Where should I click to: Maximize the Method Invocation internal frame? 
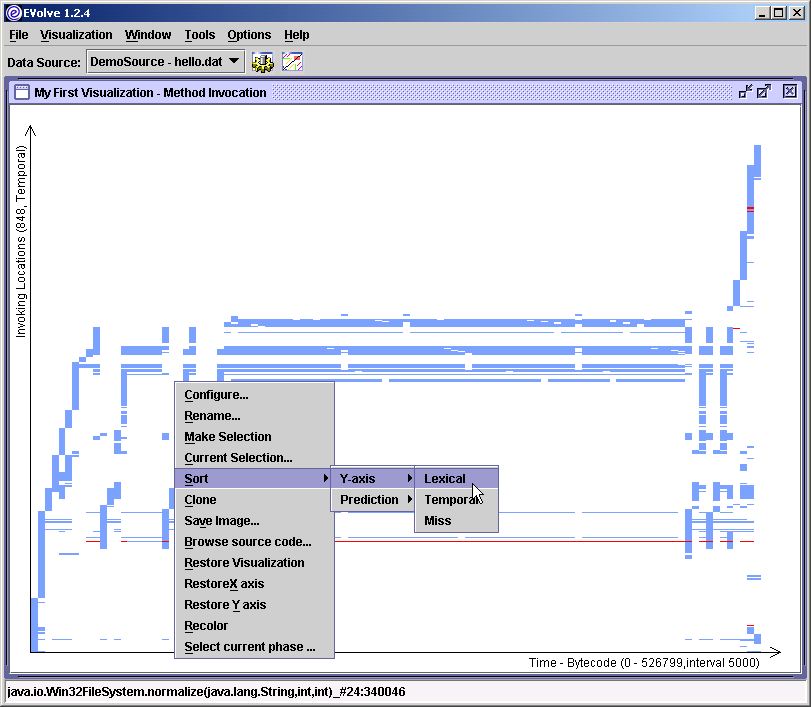click(x=764, y=92)
